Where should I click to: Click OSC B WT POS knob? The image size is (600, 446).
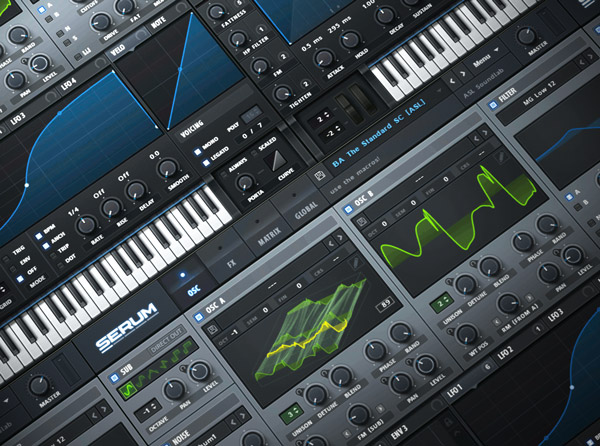(466, 334)
